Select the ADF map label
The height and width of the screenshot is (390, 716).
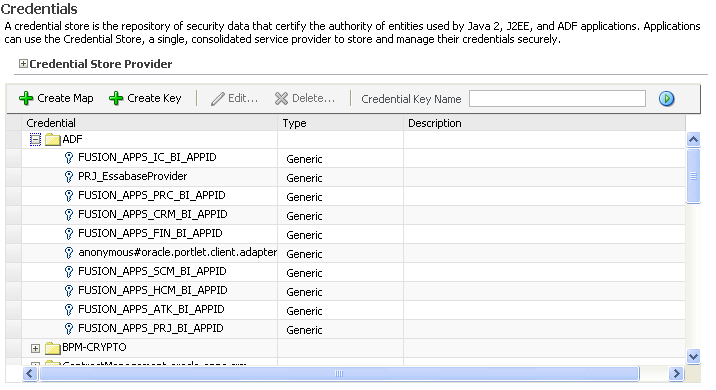coord(72,139)
